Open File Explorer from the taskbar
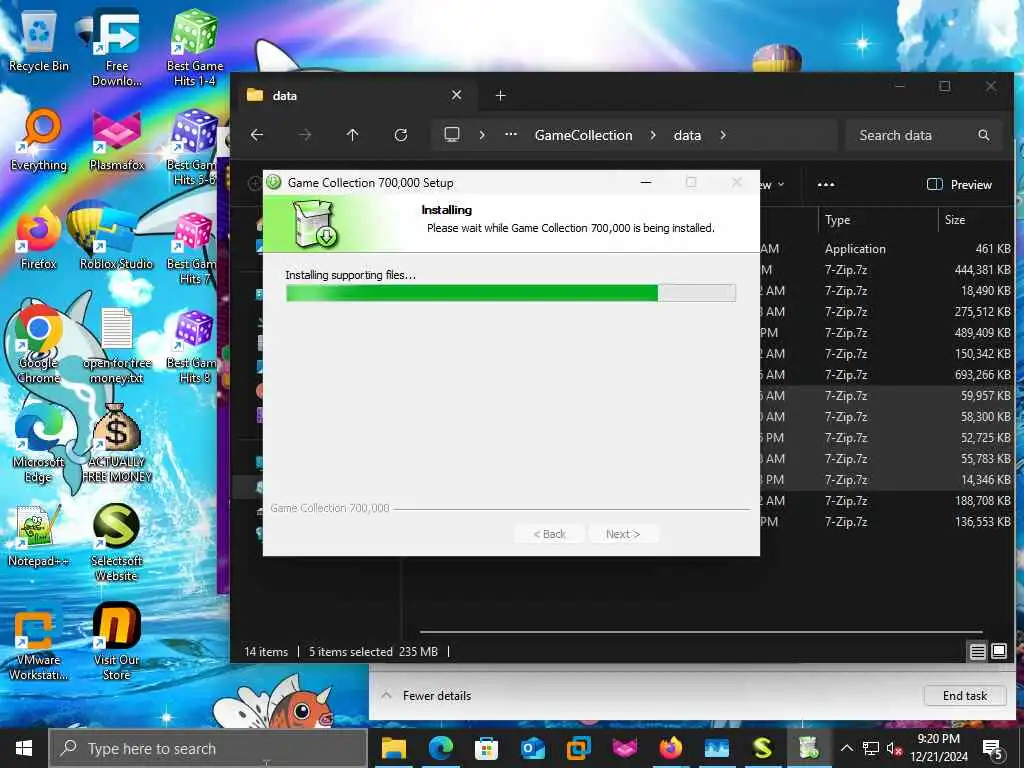The image size is (1024, 768). [394, 748]
